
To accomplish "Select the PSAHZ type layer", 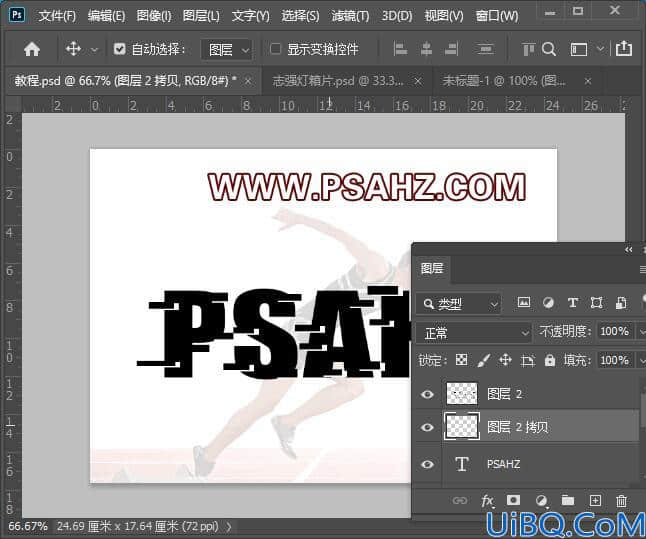I will 541,464.
